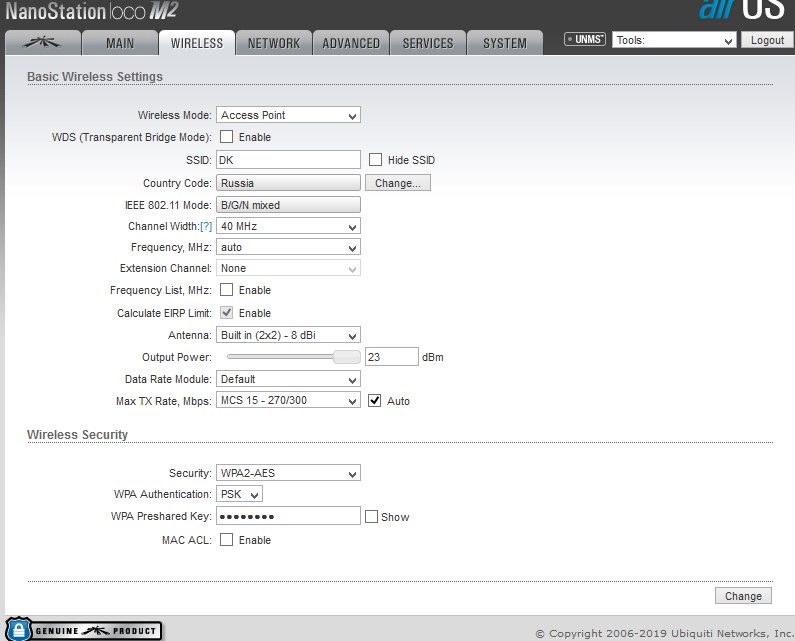Click the Genuine Product badge
This screenshot has height=641, width=795.
84,630
